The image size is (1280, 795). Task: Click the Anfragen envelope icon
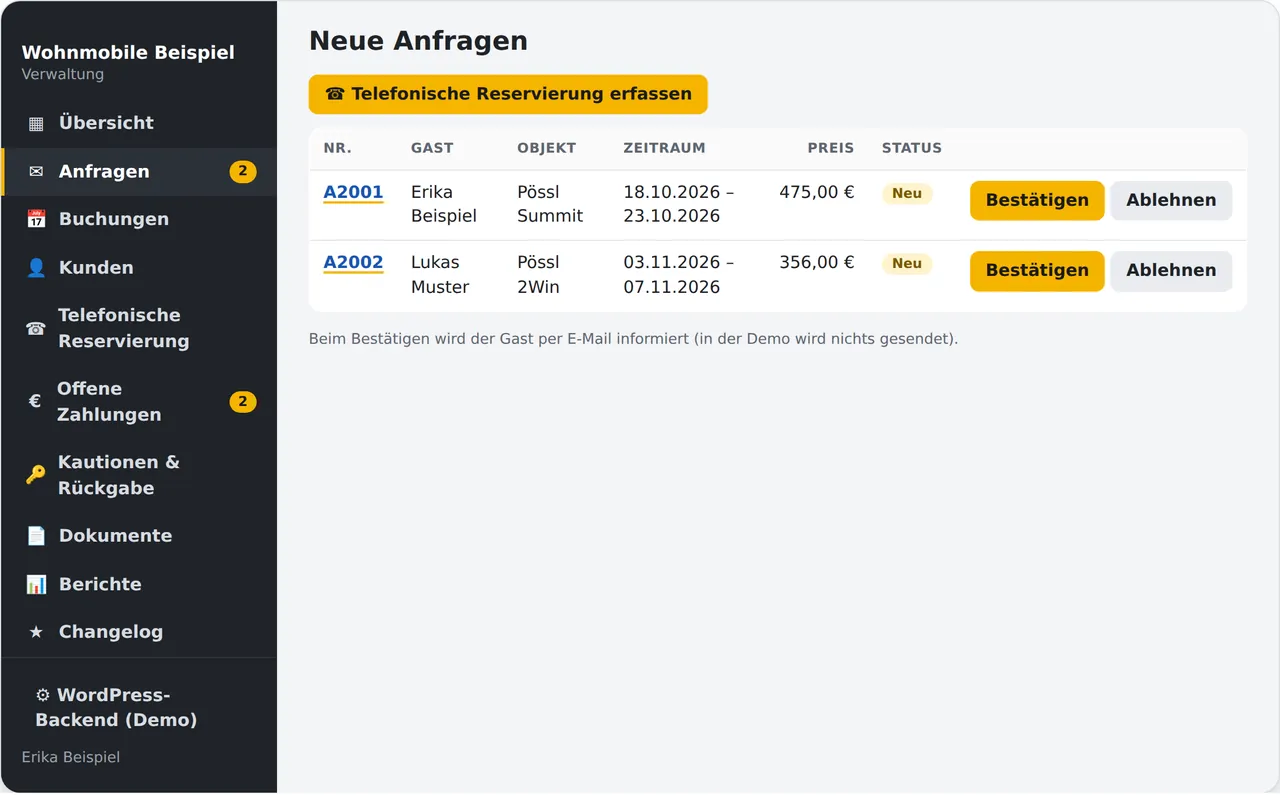click(x=36, y=172)
